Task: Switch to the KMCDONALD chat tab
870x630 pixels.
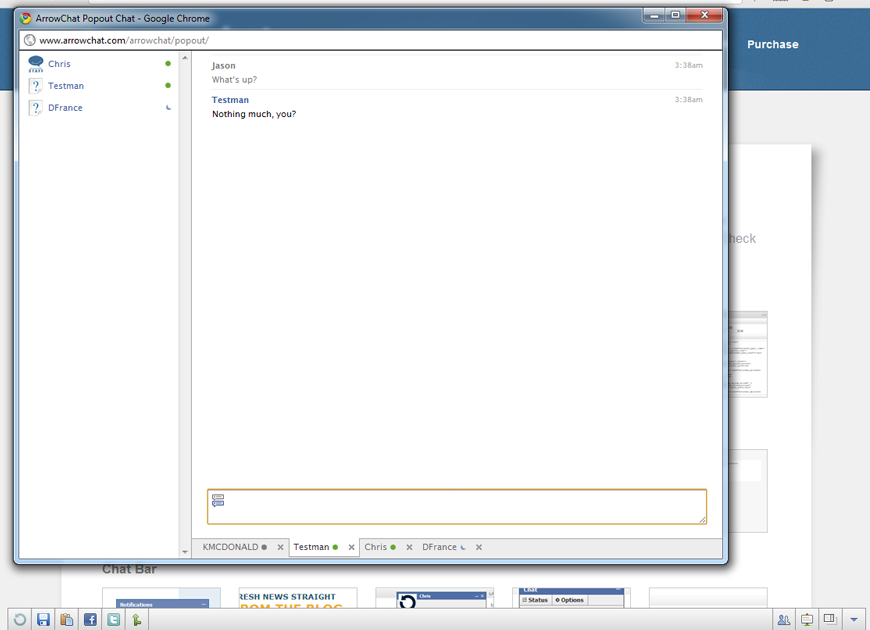Action: 230,547
